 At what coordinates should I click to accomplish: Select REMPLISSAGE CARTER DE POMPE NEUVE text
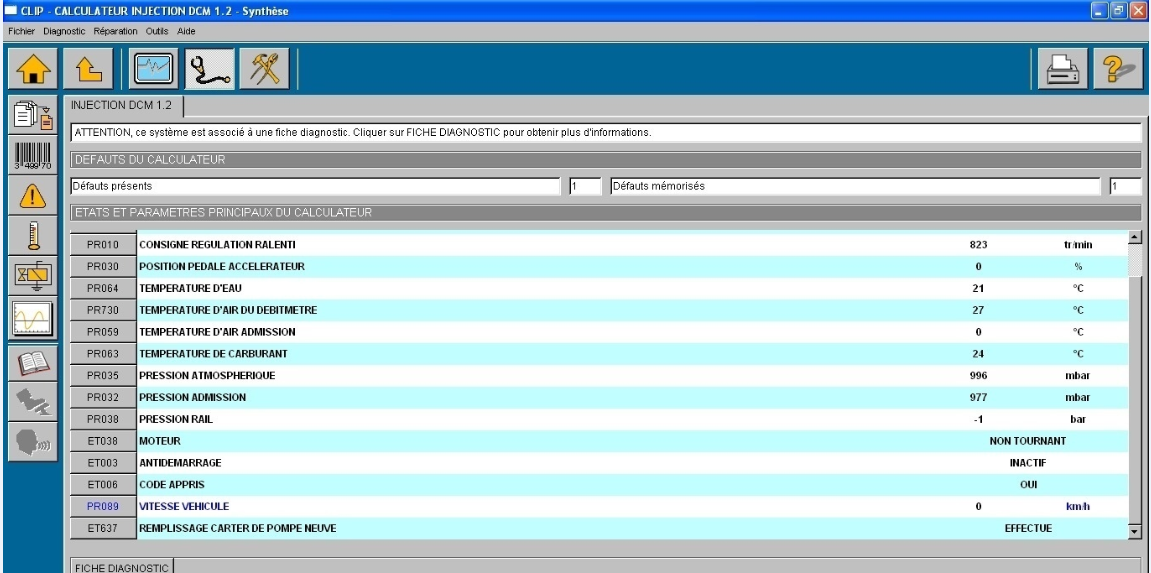click(x=238, y=528)
